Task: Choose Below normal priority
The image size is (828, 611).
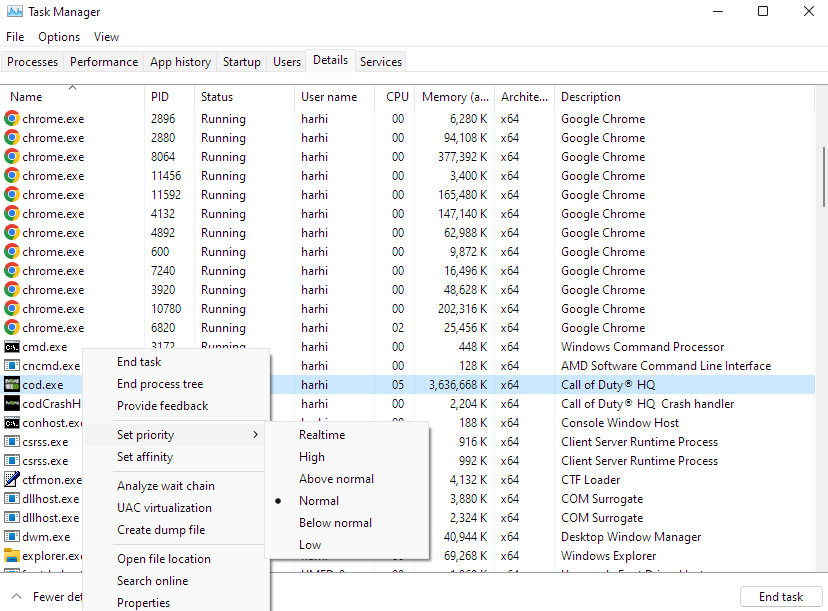Action: 347,523
